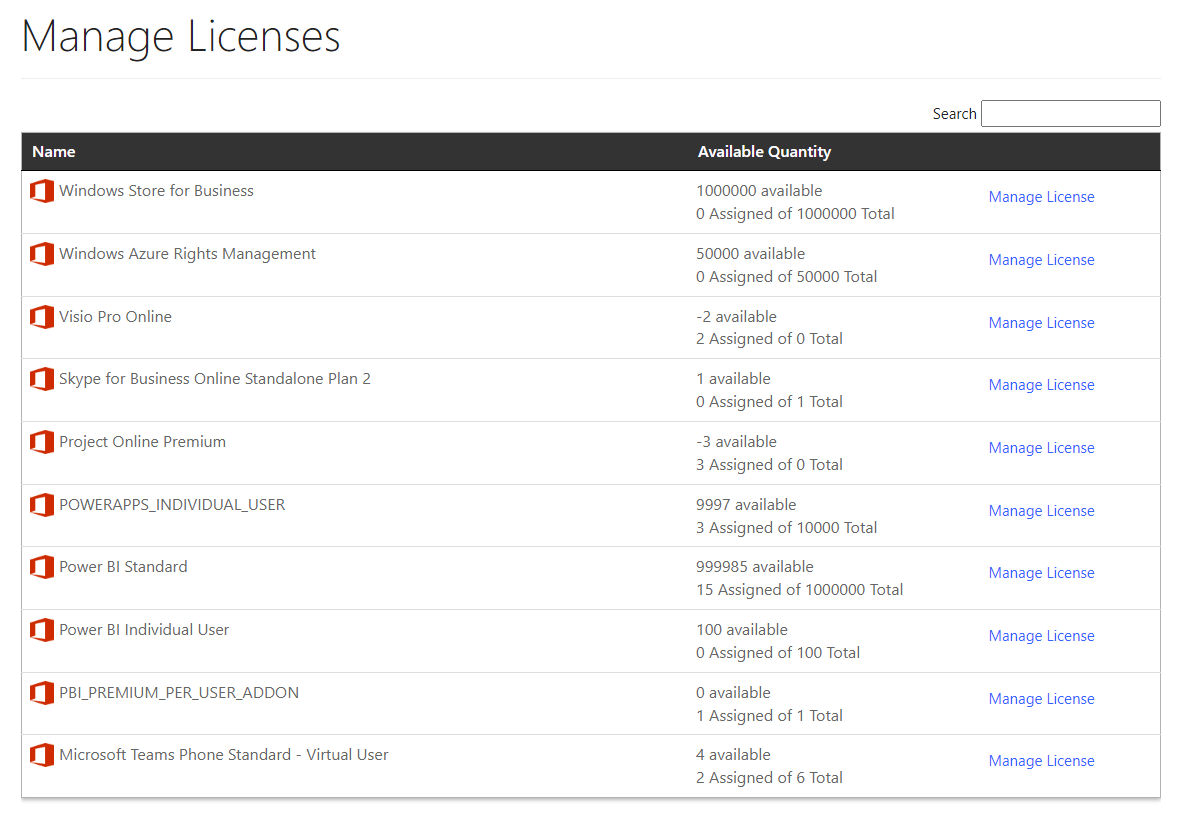Click the Manage Licenses page heading
The width and height of the screenshot is (1177, 813).
[180, 36]
